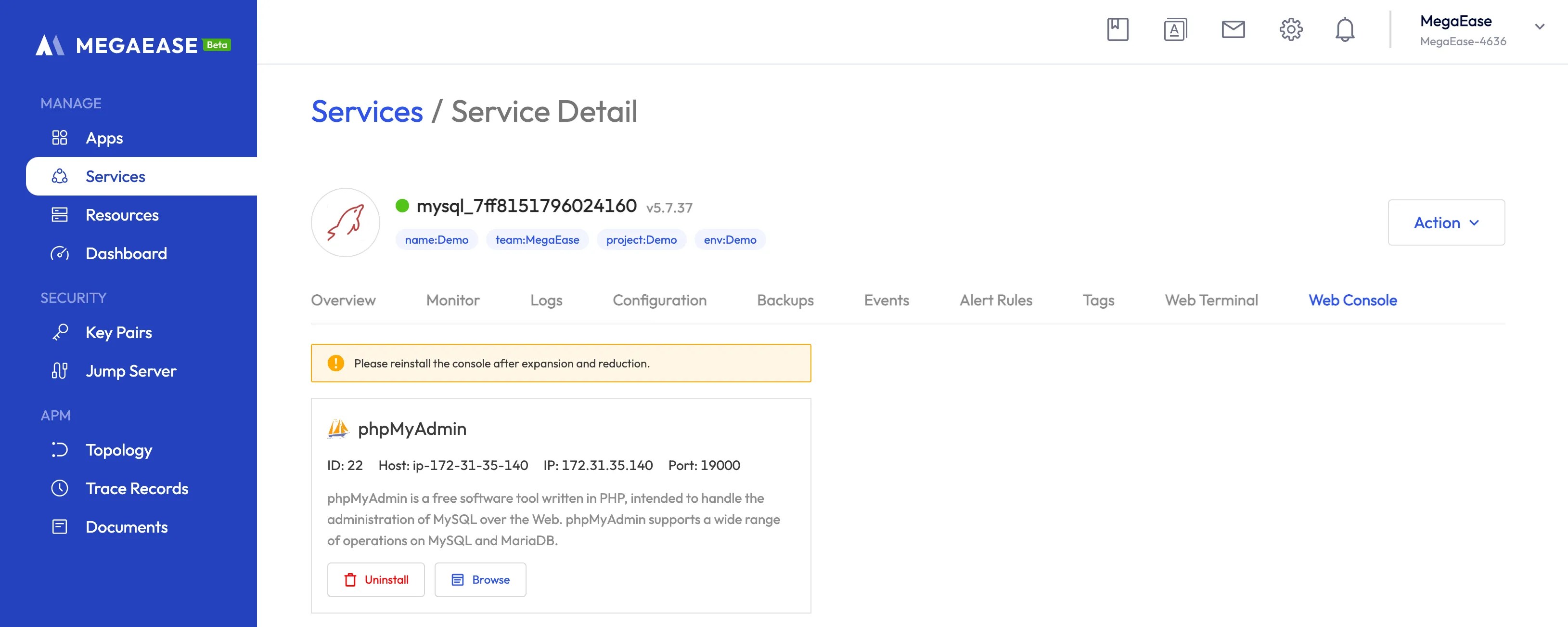Click the orange warning alert icon
This screenshot has width=1568, height=627.
[335, 363]
